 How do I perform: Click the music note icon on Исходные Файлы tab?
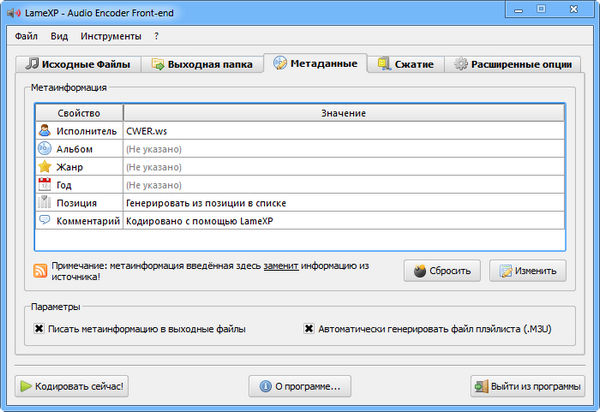pos(32,64)
